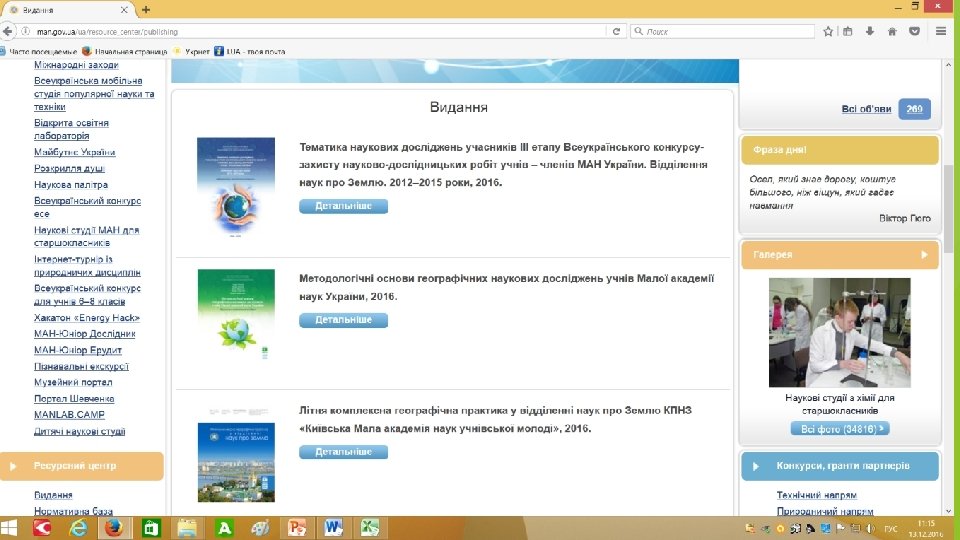Open the Pocket icon in toolbar
The width and height of the screenshot is (960, 540).
pos(914,31)
